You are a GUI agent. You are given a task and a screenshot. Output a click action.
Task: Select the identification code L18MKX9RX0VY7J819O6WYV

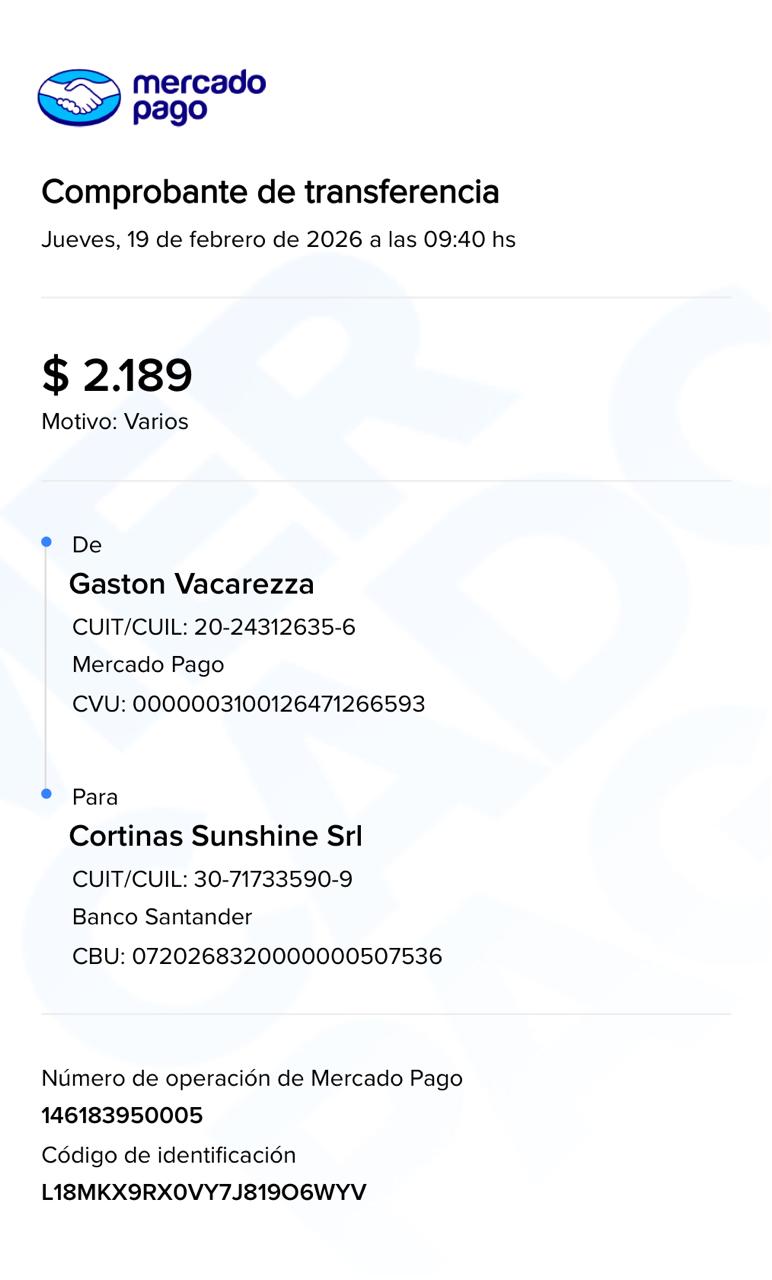(204, 1193)
